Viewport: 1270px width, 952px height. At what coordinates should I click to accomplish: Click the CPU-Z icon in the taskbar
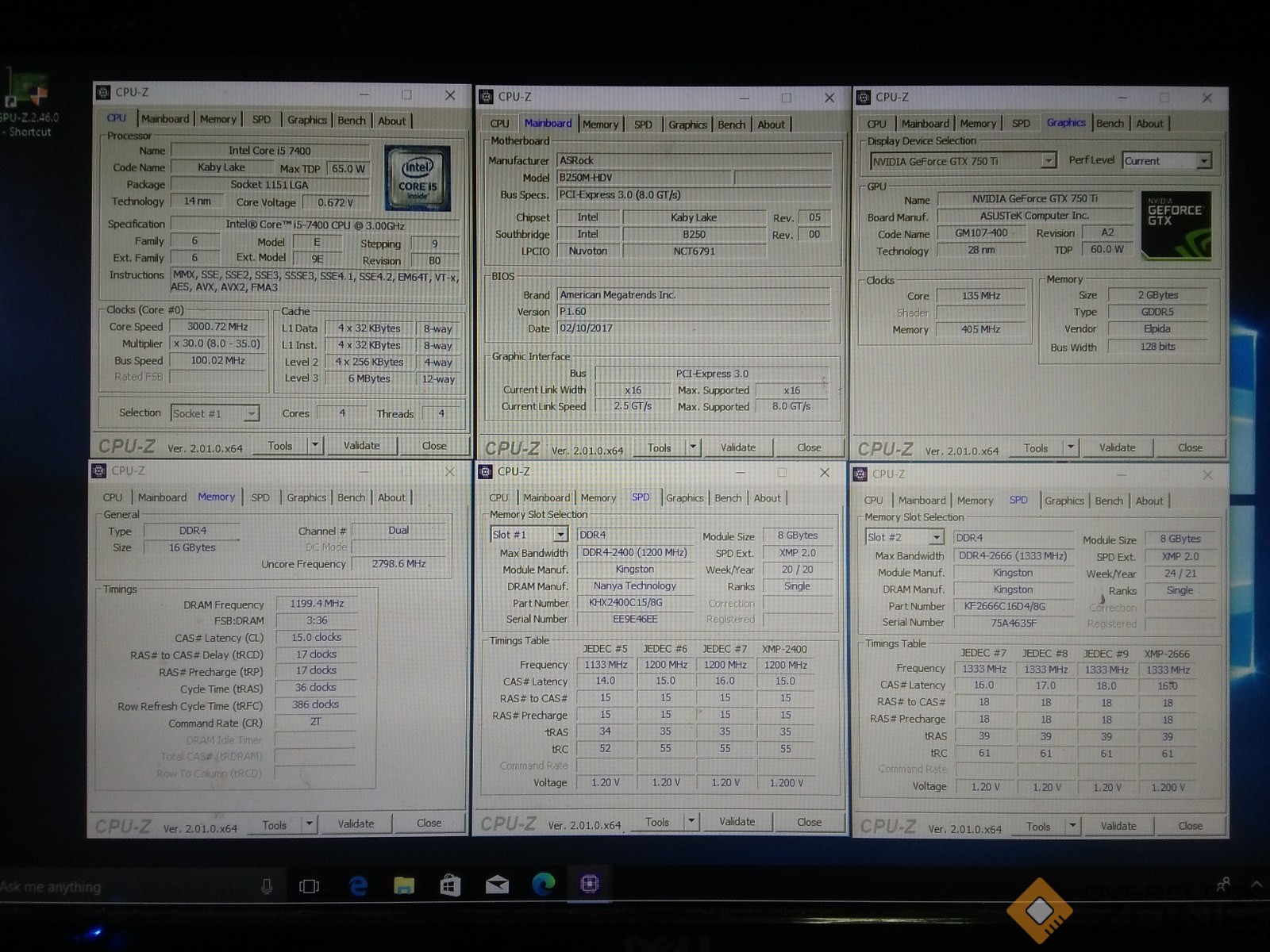590,884
